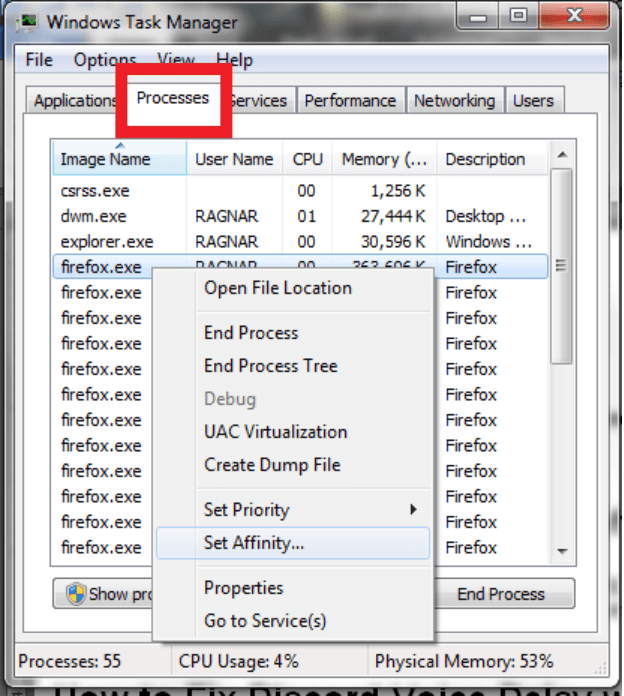Choose Go to Service(s) in context menu
The height and width of the screenshot is (696, 624).
[x=293, y=621]
